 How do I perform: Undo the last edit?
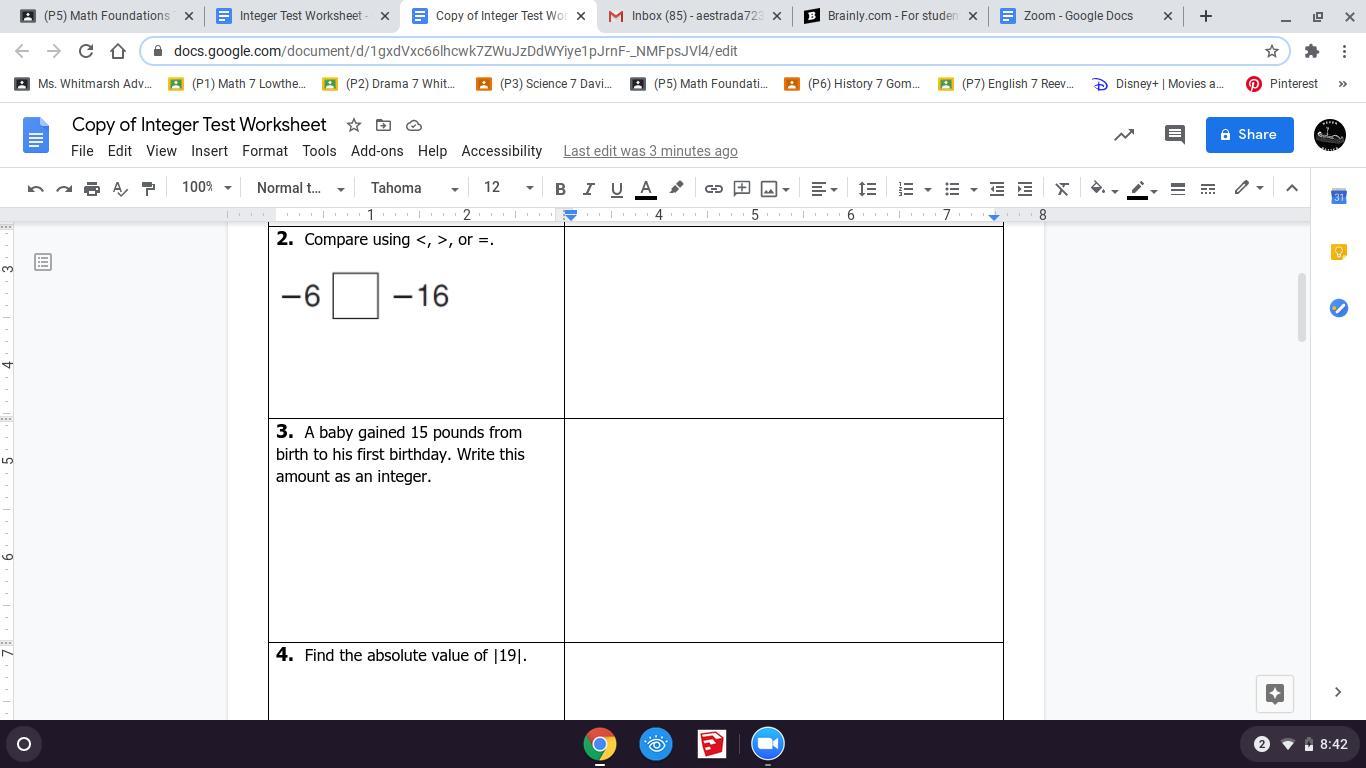[x=36, y=188]
